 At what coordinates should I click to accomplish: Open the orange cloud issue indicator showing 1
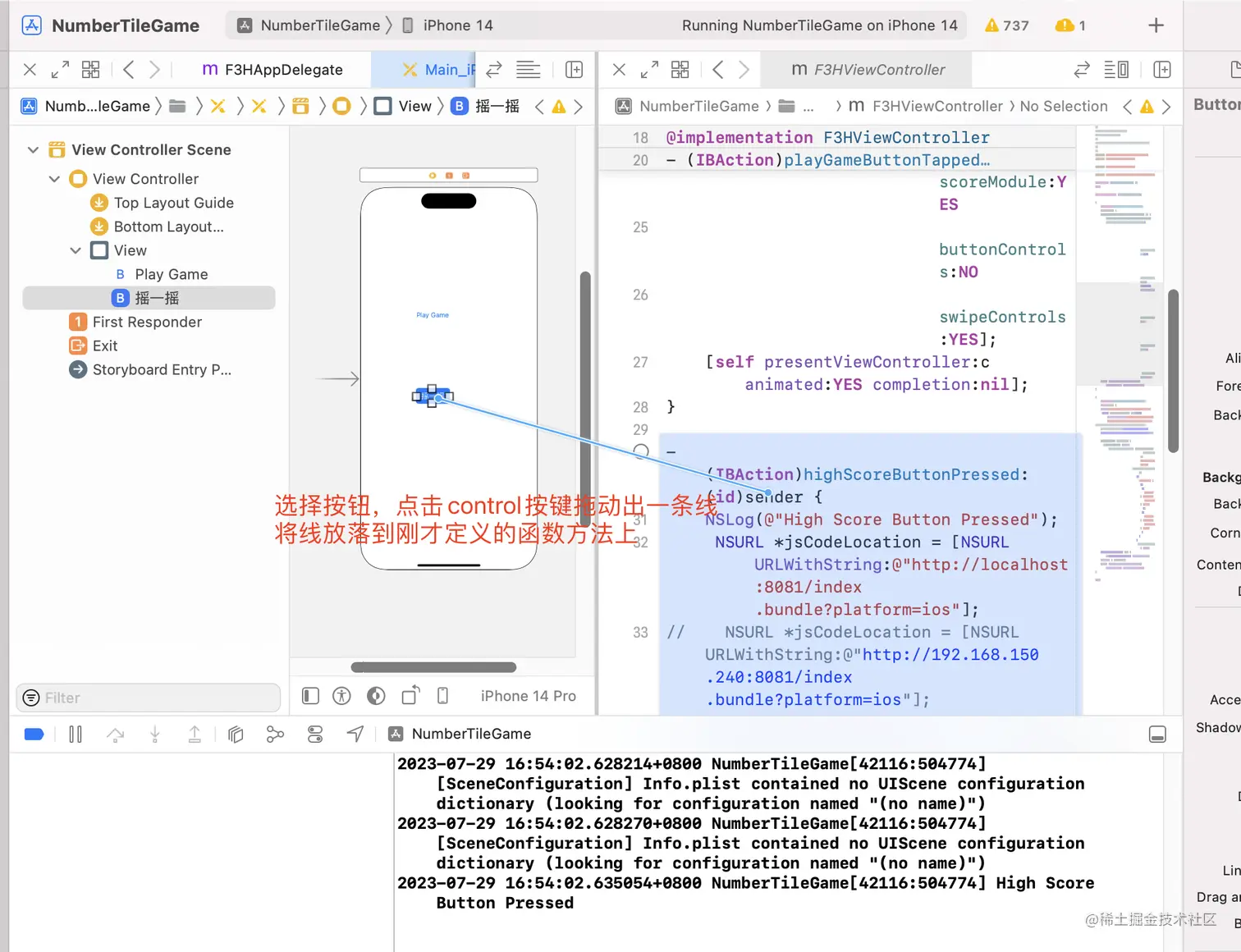pyautogui.click(x=1070, y=25)
